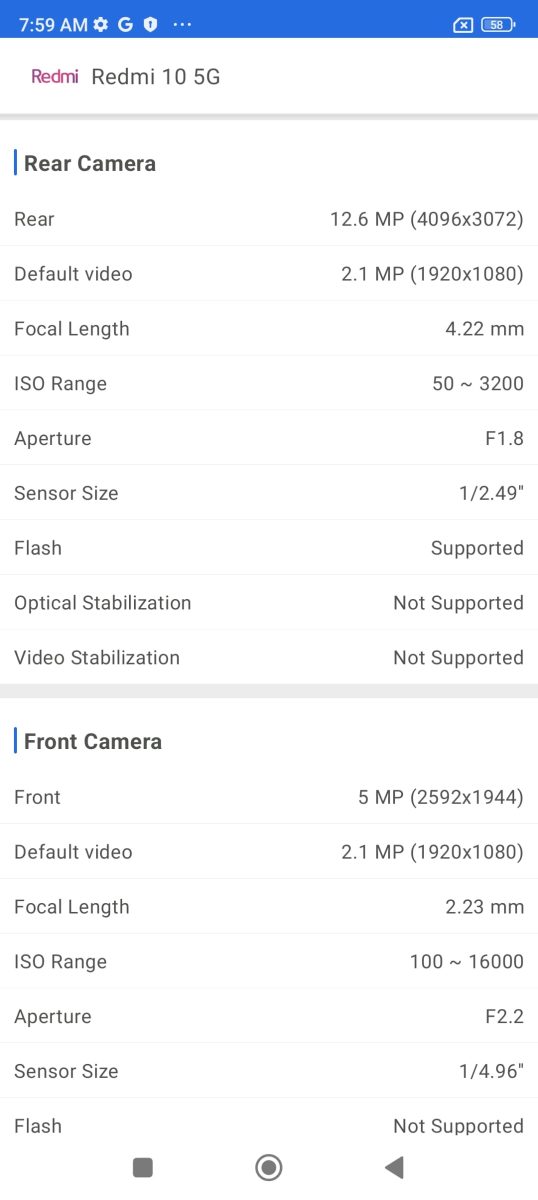Viewport: 538px width, 1200px height.
Task: Tap Video Stabilization row
Action: click(269, 658)
